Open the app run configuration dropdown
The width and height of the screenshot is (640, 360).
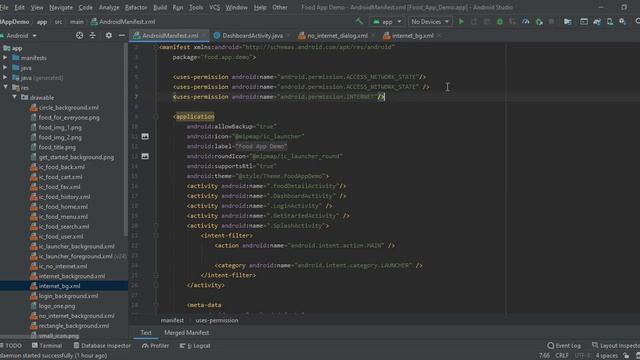tap(387, 22)
